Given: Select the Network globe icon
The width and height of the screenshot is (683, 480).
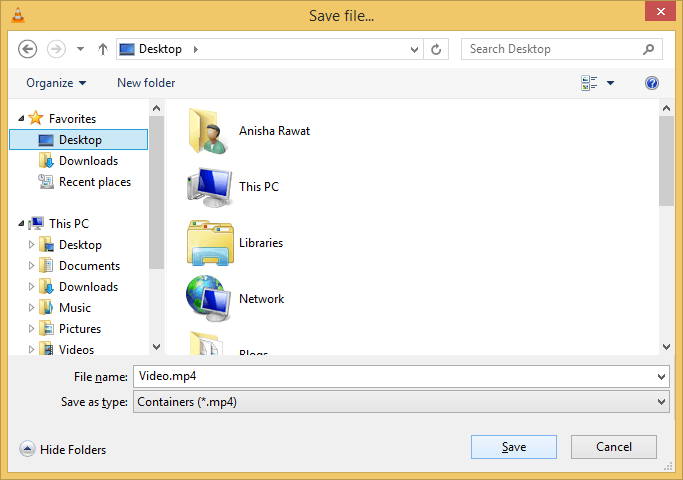Looking at the screenshot, I should pyautogui.click(x=209, y=298).
